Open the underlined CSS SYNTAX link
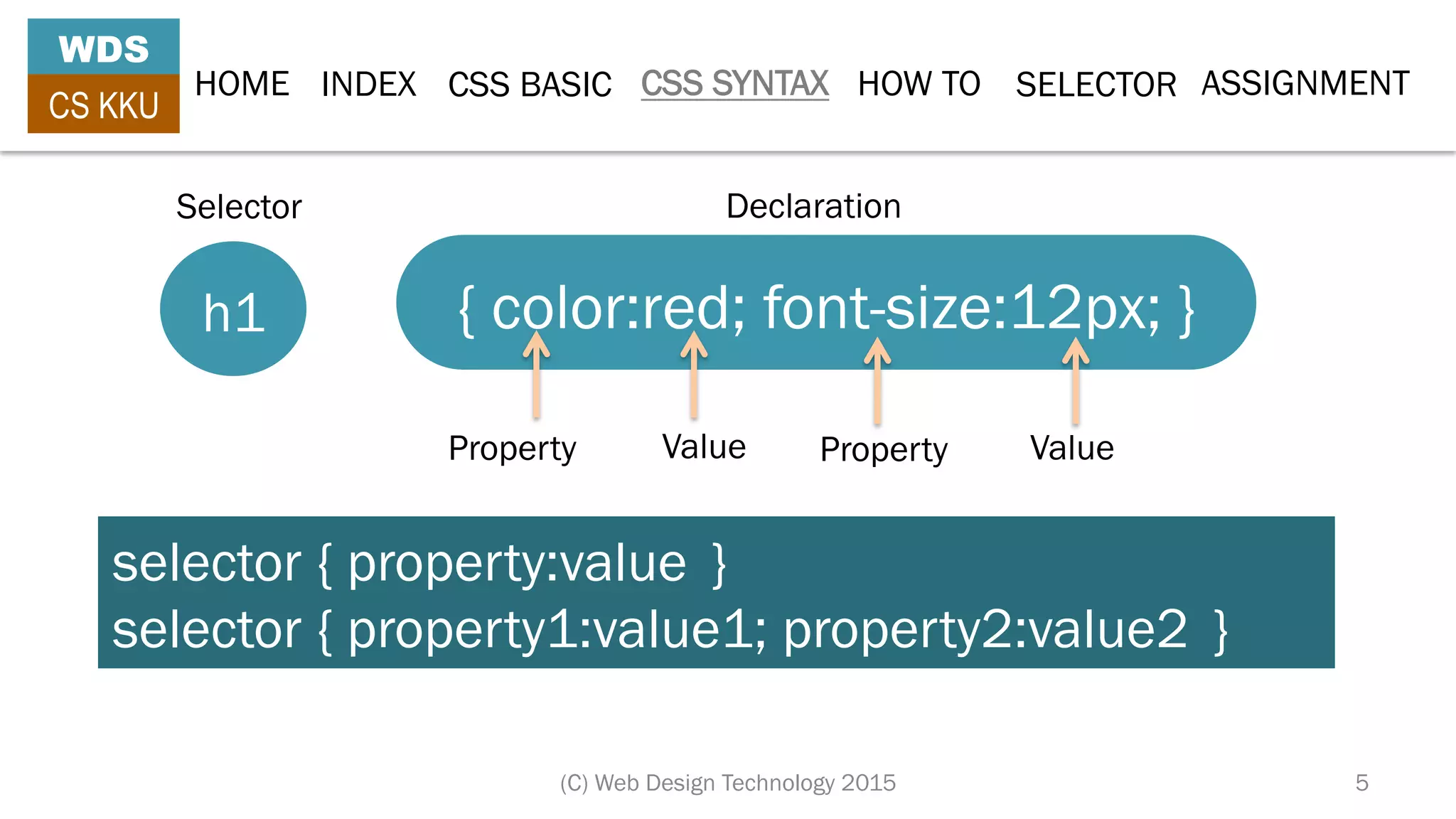The height and width of the screenshot is (819, 1456). pos(735,84)
